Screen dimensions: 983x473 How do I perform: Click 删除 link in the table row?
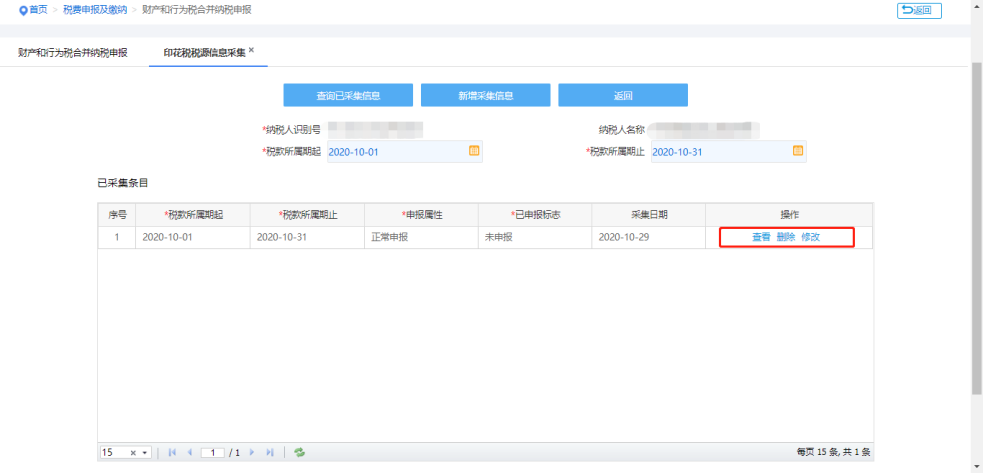(x=786, y=237)
